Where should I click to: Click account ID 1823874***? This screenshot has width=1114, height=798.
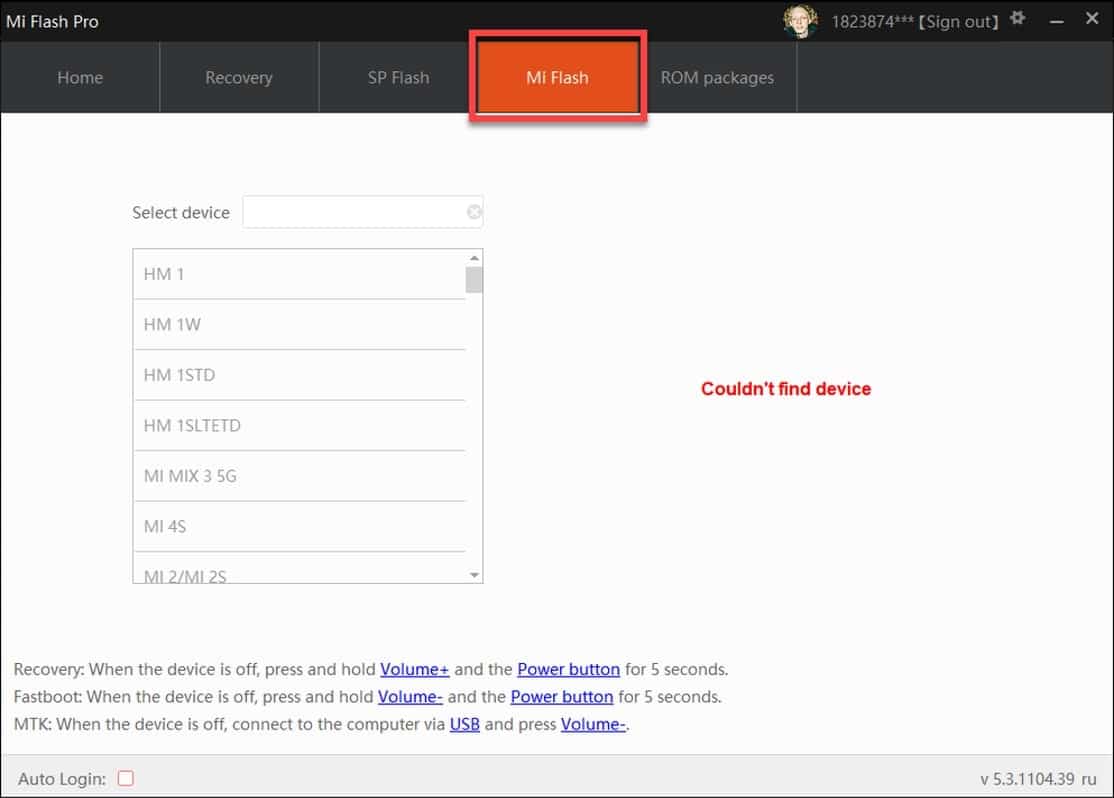click(x=872, y=22)
